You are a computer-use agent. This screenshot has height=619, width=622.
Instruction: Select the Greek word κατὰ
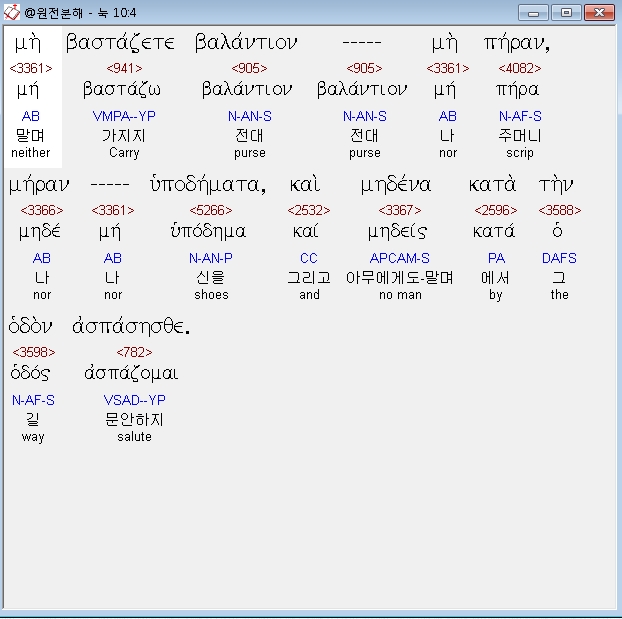492,185
